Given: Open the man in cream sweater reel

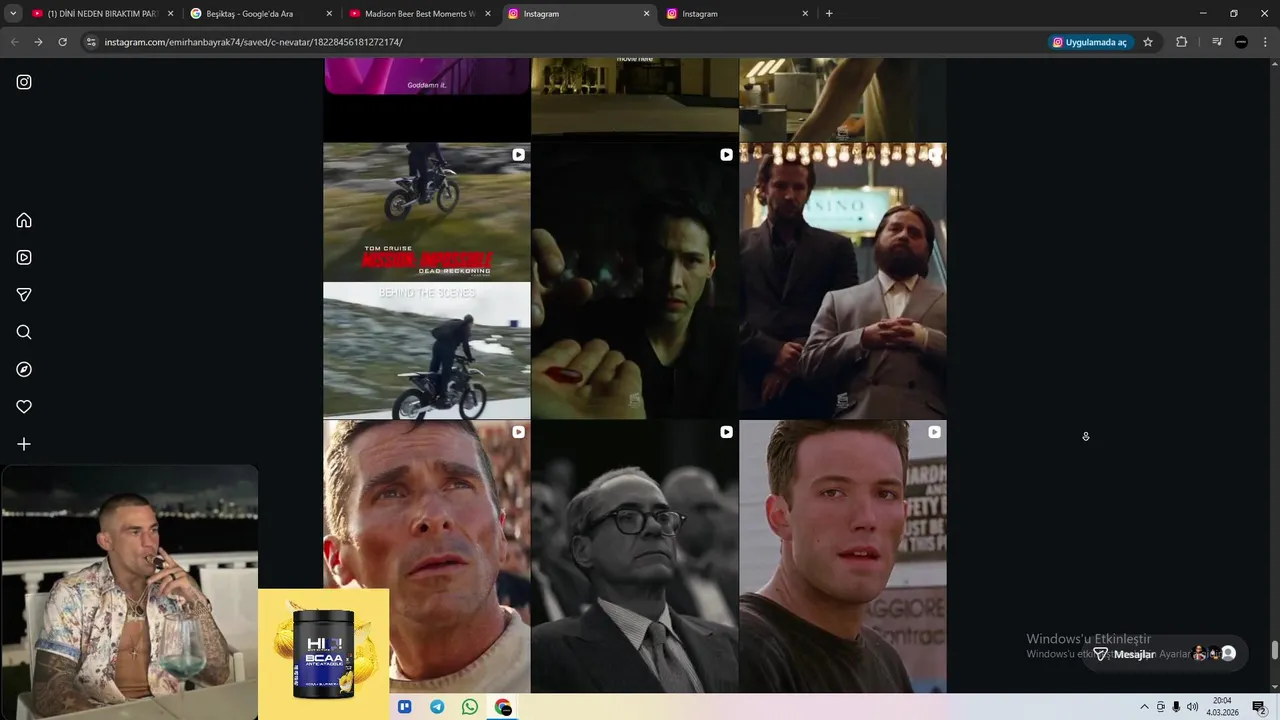Looking at the screenshot, I should [x=427, y=556].
